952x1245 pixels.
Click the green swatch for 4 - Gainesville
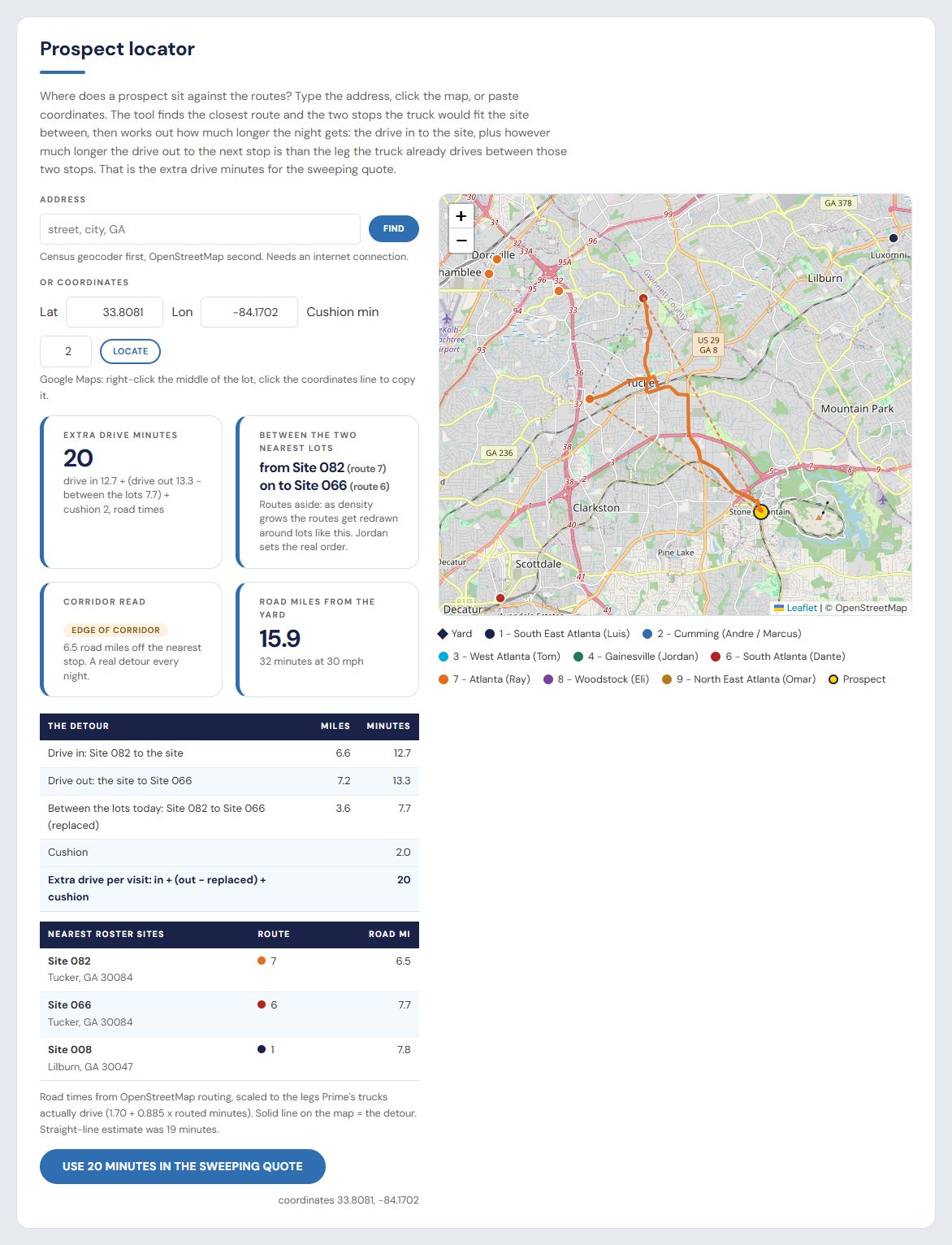point(578,657)
